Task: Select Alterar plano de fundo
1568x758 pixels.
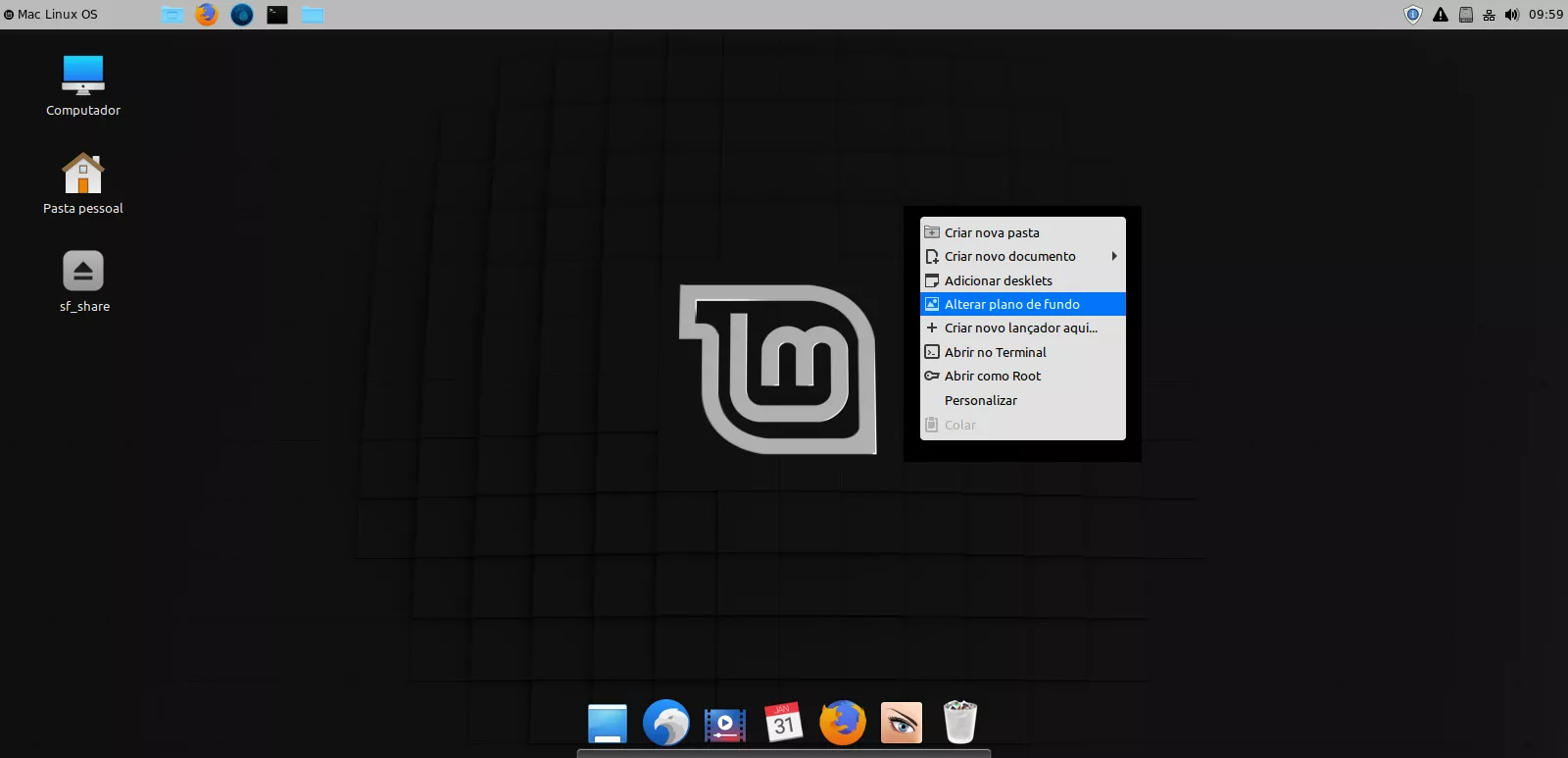Action: click(x=1023, y=304)
